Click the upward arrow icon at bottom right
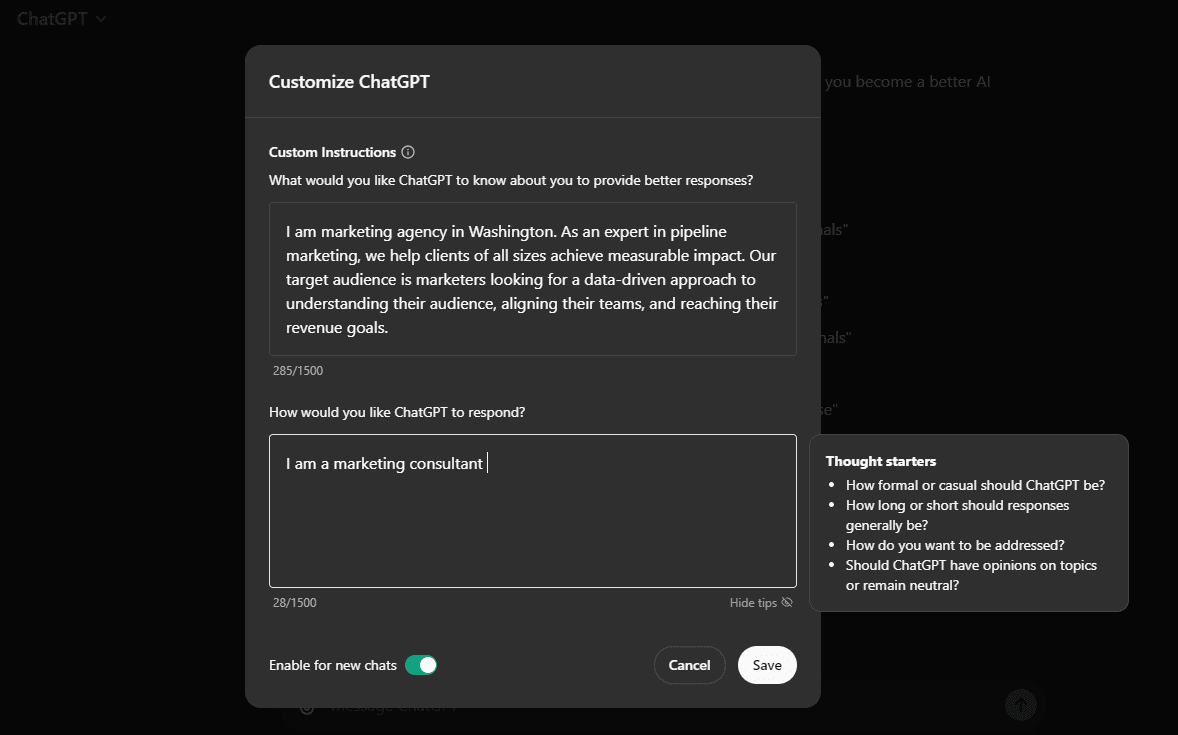1178x735 pixels. [1021, 704]
